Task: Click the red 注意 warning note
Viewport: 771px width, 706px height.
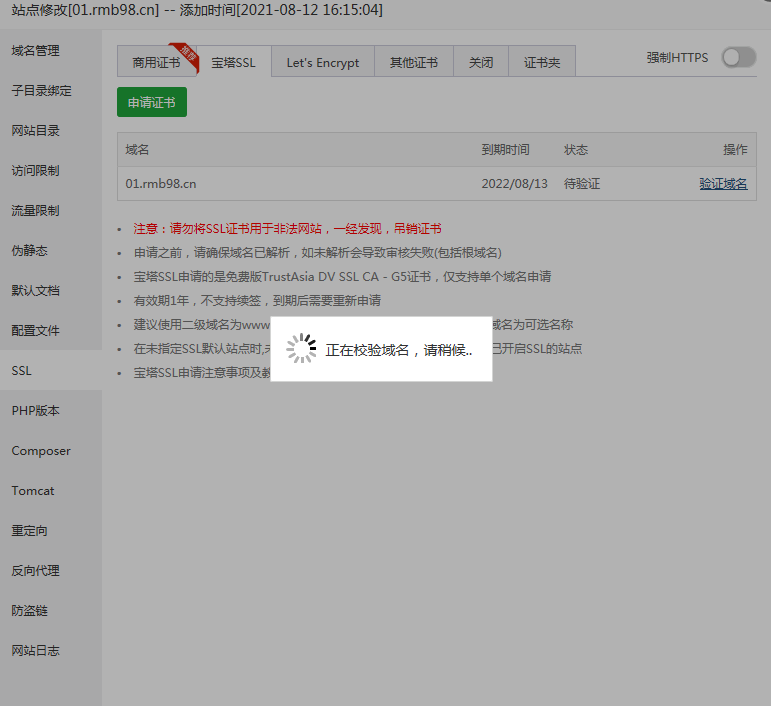Action: [287, 228]
